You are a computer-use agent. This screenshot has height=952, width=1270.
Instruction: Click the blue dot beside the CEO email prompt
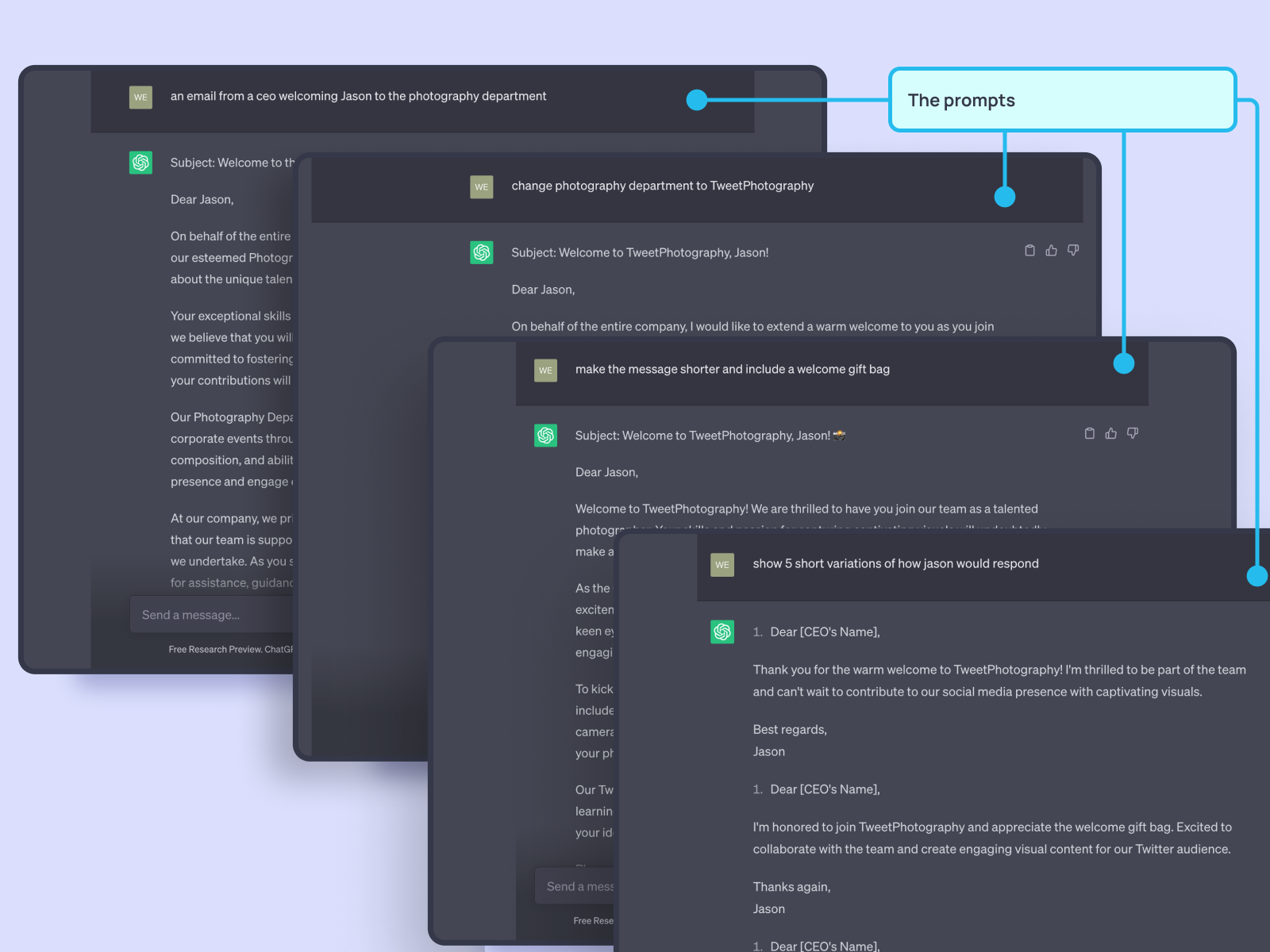click(x=697, y=100)
